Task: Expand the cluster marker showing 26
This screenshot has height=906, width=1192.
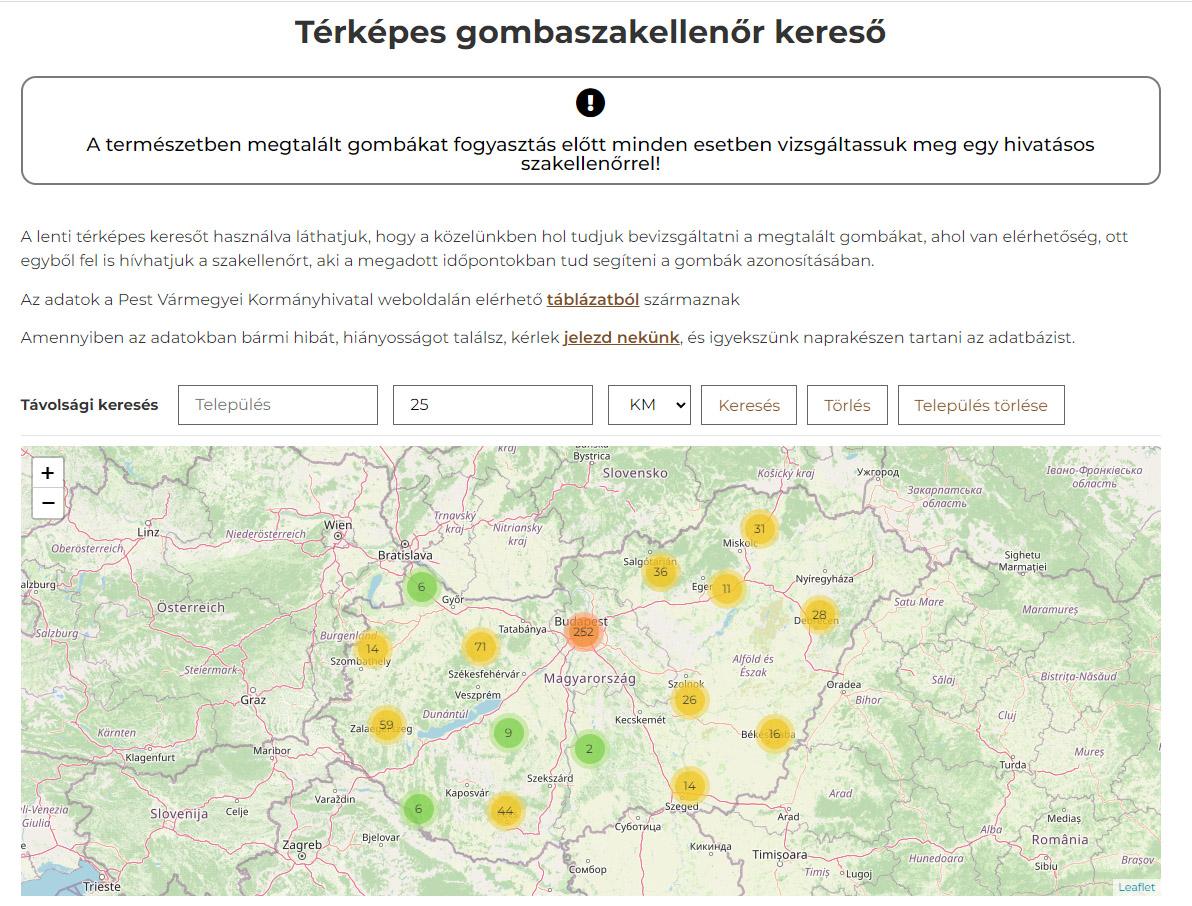Action: pyautogui.click(x=689, y=700)
